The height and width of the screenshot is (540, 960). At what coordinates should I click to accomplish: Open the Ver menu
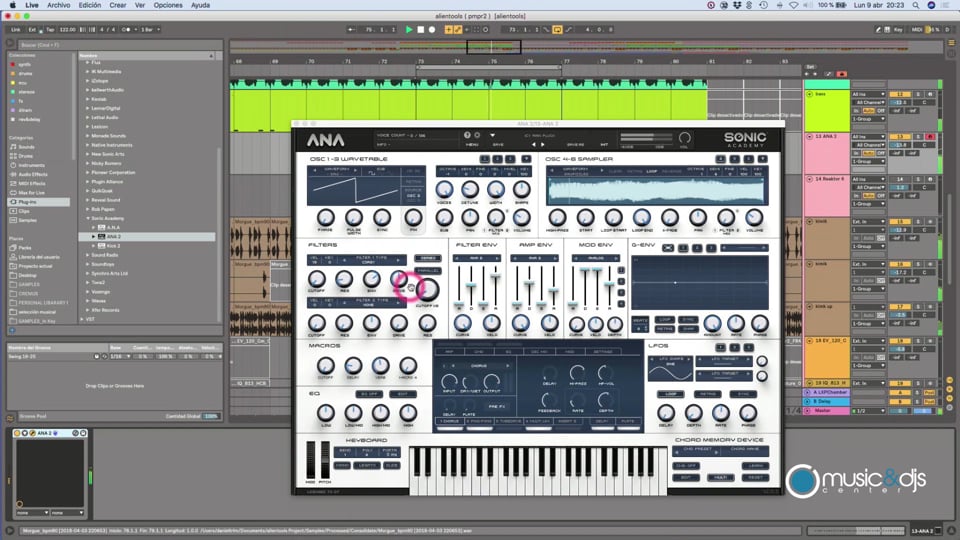point(140,5)
